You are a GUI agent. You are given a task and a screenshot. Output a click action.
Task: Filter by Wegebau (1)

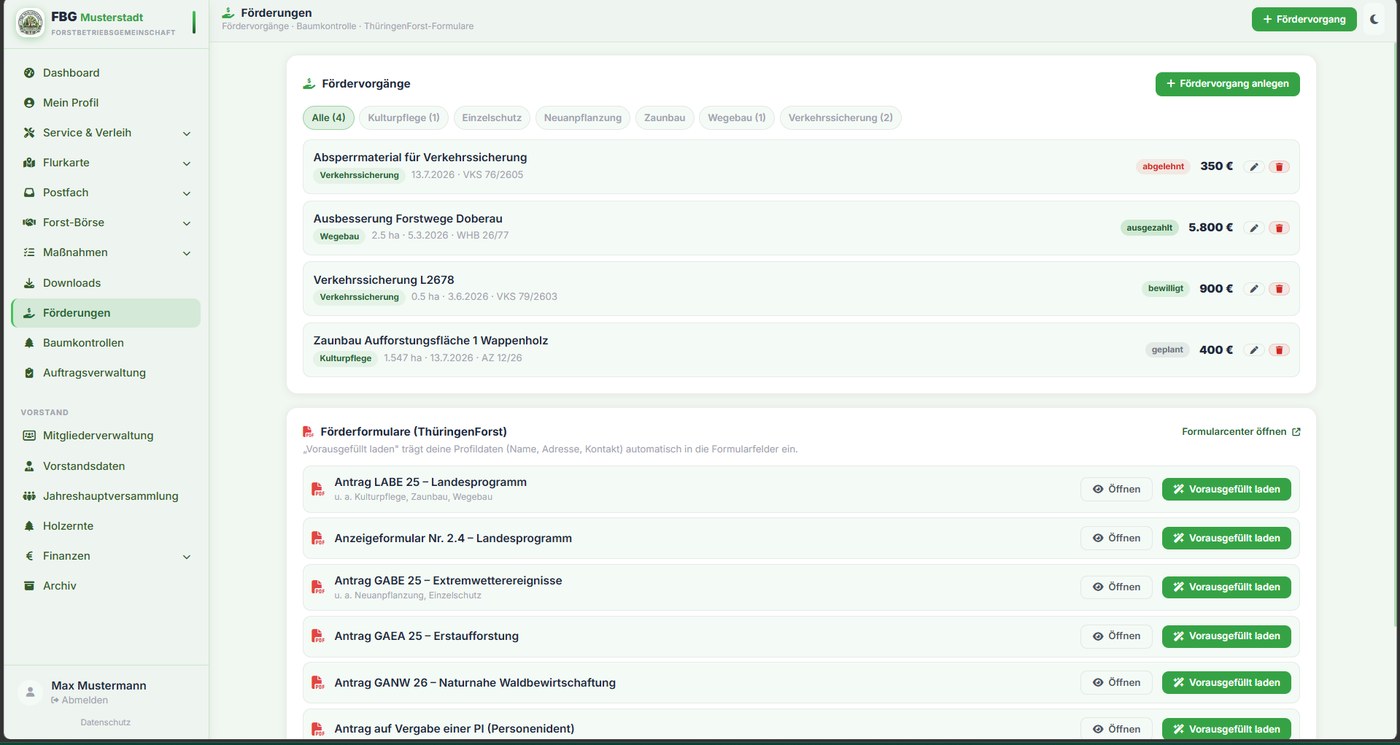point(737,118)
